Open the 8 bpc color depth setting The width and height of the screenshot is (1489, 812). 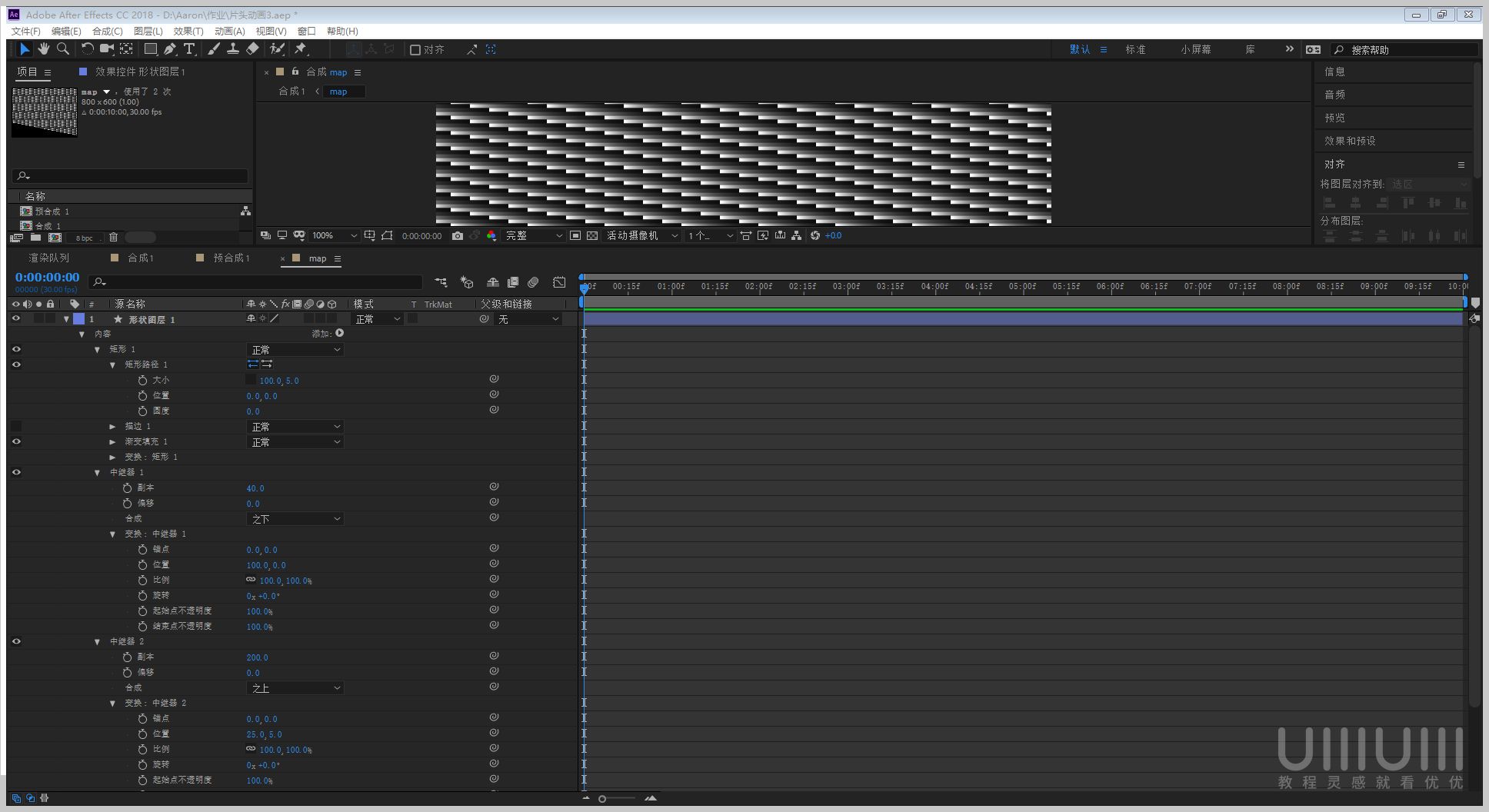point(84,238)
